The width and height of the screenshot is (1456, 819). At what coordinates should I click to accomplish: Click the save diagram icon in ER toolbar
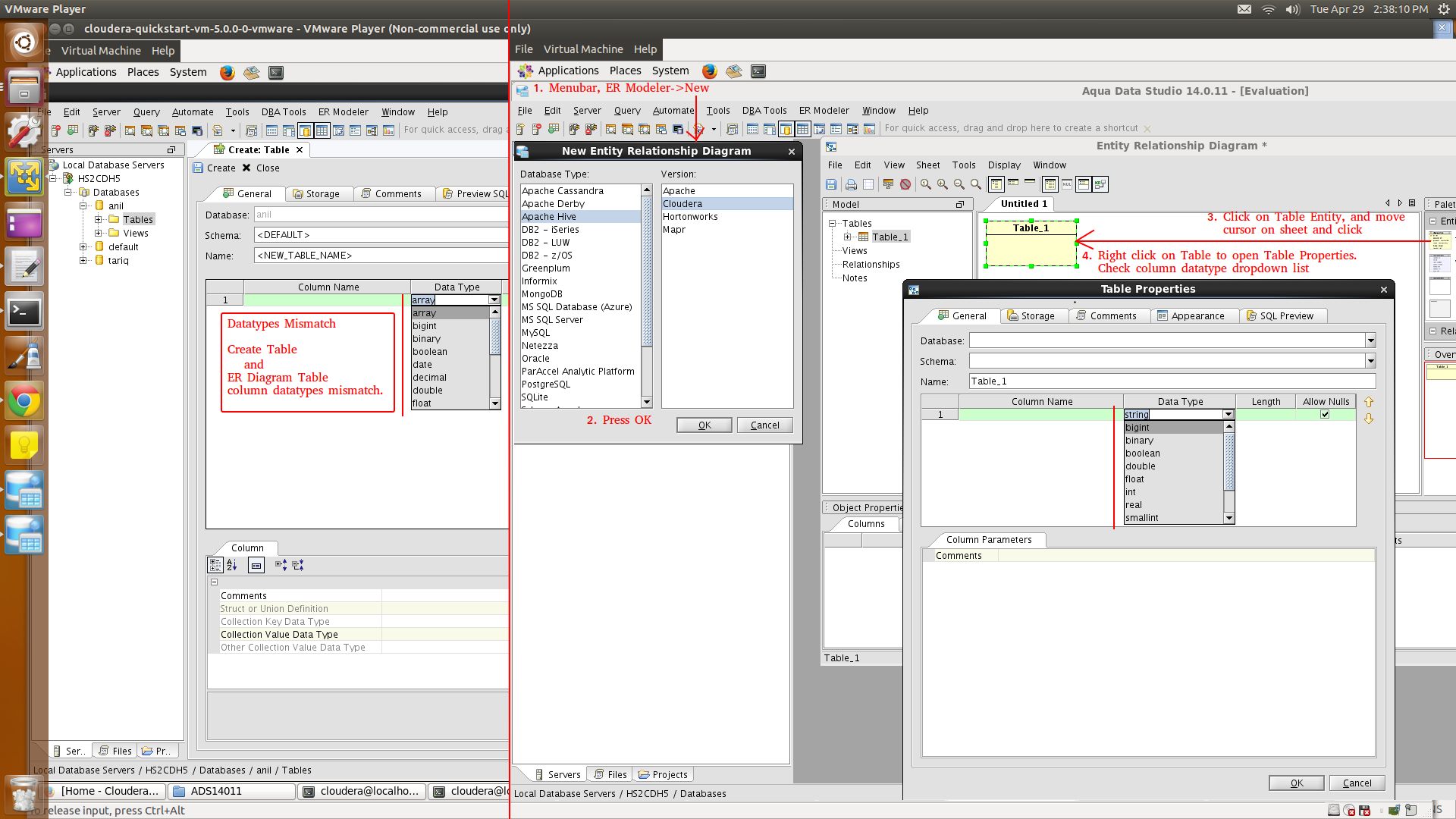[831, 184]
